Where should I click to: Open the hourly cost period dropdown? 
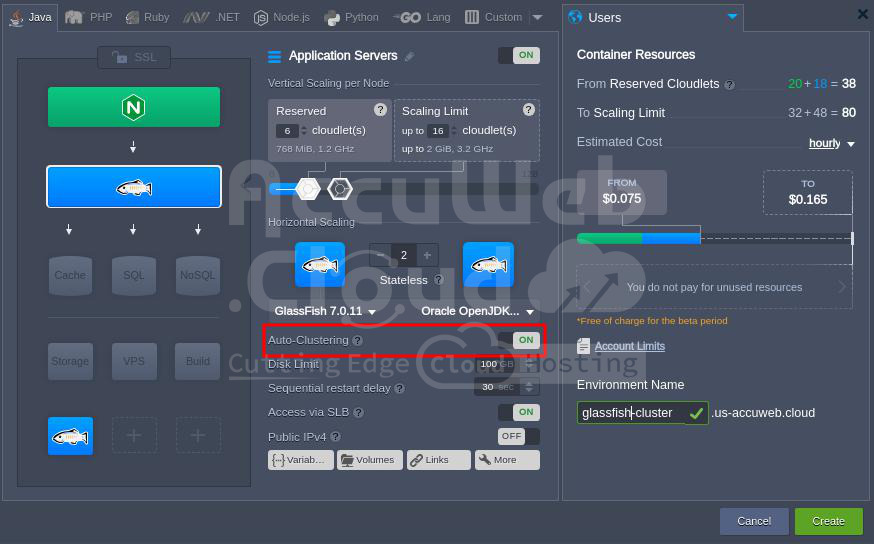point(832,143)
